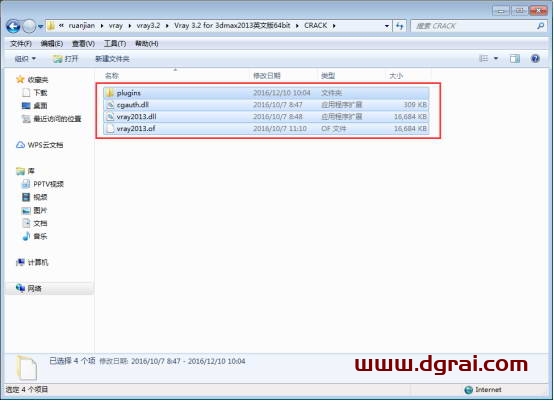The height and width of the screenshot is (401, 554).
Task: Click the cgauth.dll file icon
Action: click(x=110, y=105)
